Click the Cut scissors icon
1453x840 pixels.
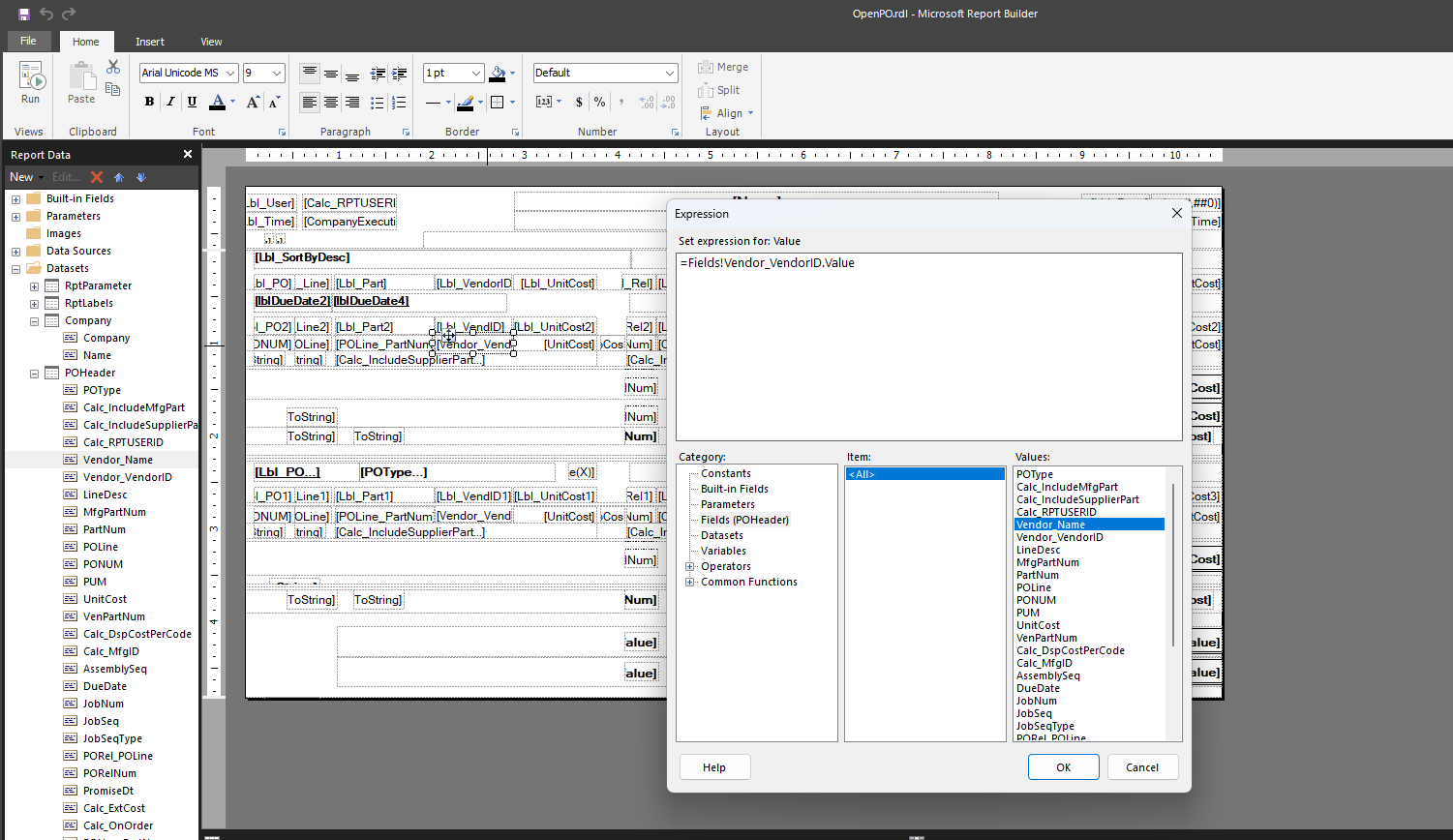pos(113,67)
